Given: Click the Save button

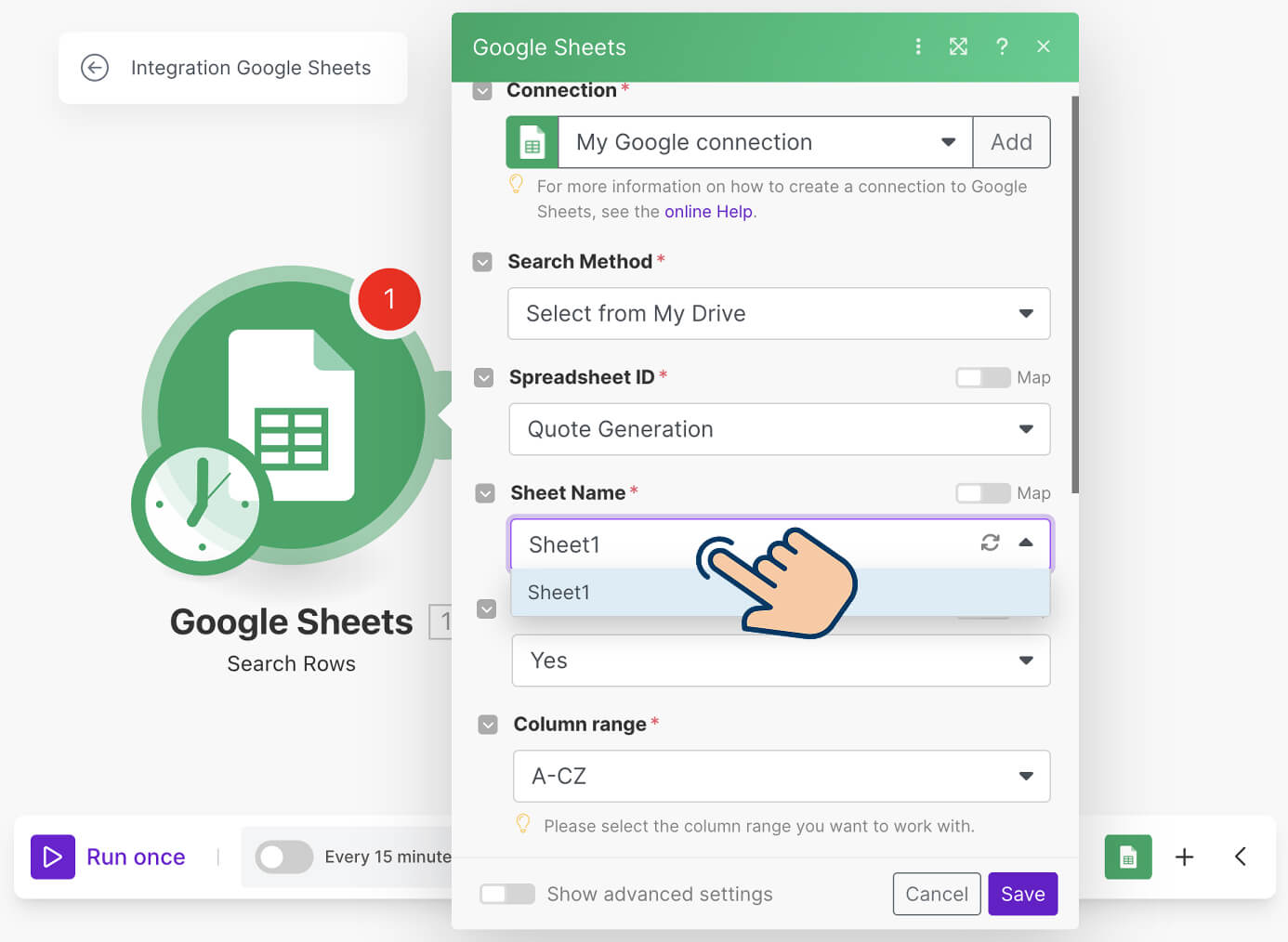Looking at the screenshot, I should [1022, 894].
